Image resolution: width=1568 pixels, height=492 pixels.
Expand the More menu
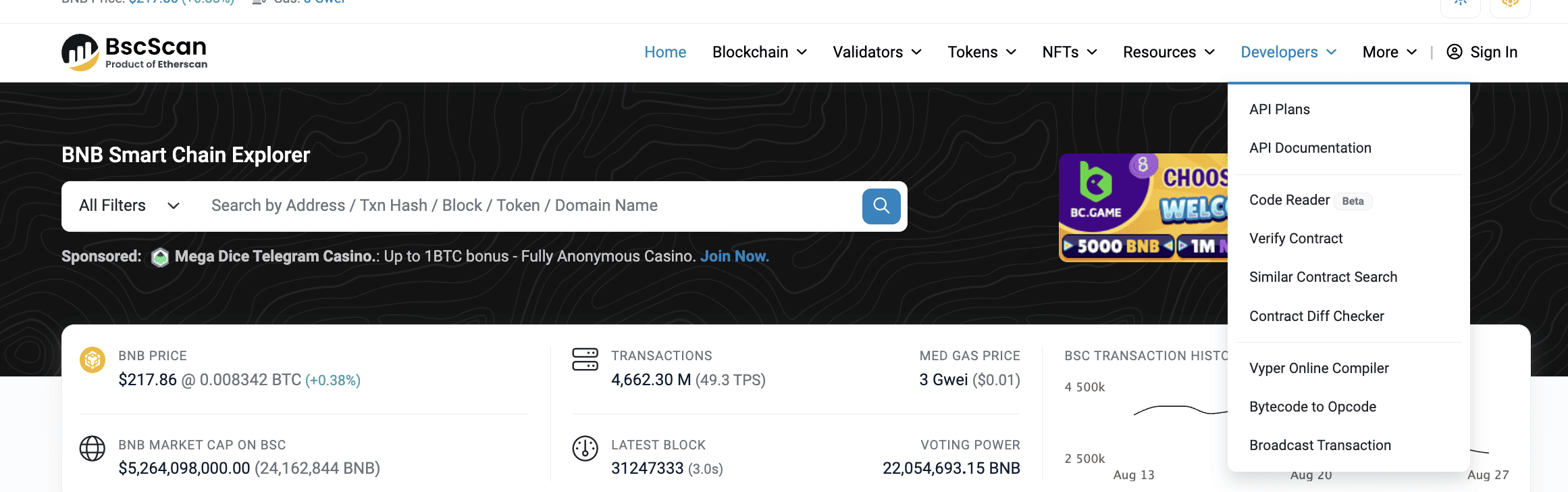(1390, 52)
